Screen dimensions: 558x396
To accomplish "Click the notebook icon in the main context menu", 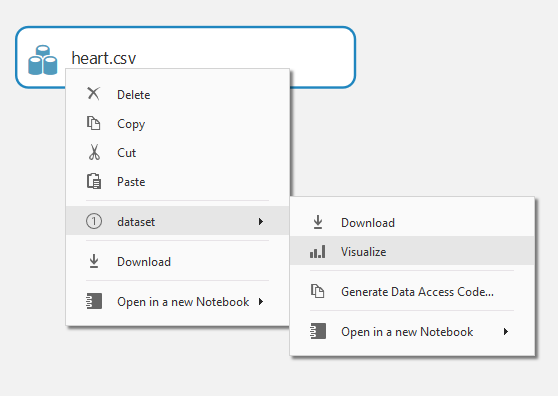I will pyautogui.click(x=94, y=301).
